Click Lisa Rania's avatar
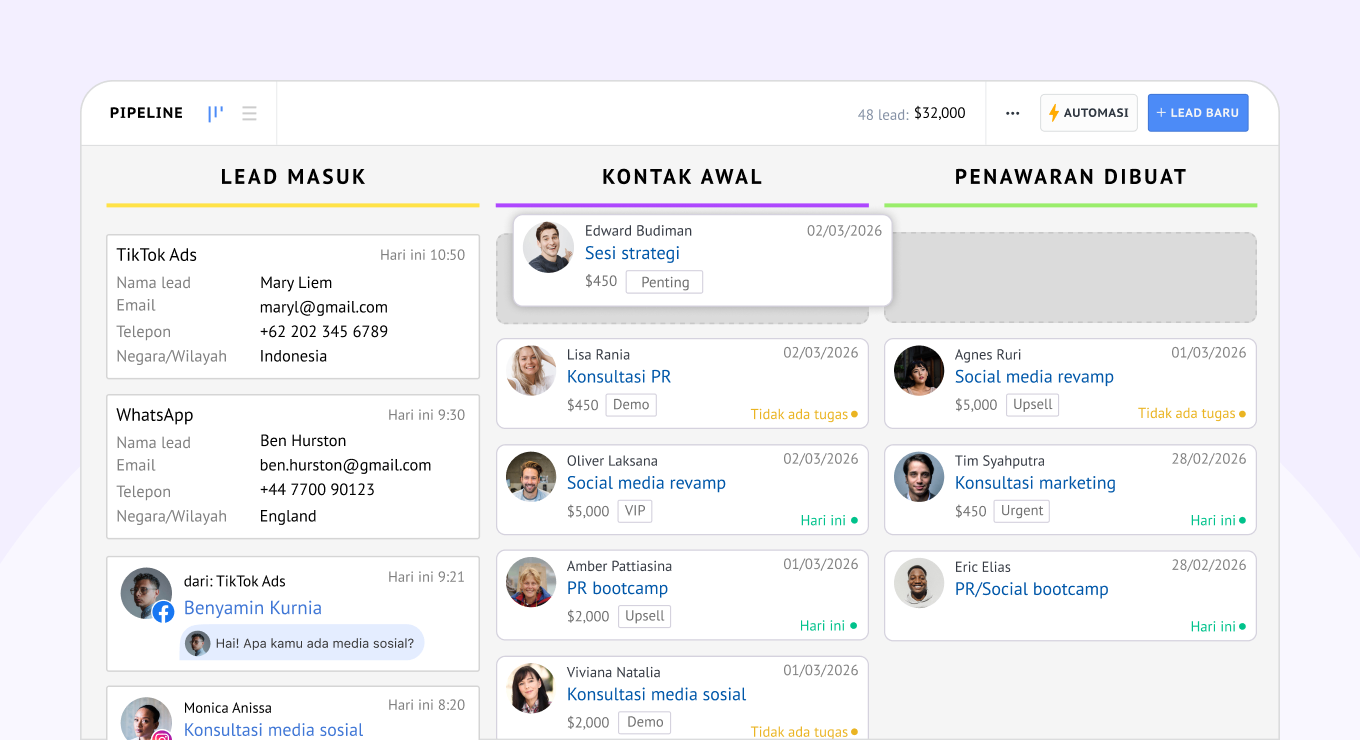 coord(531,371)
